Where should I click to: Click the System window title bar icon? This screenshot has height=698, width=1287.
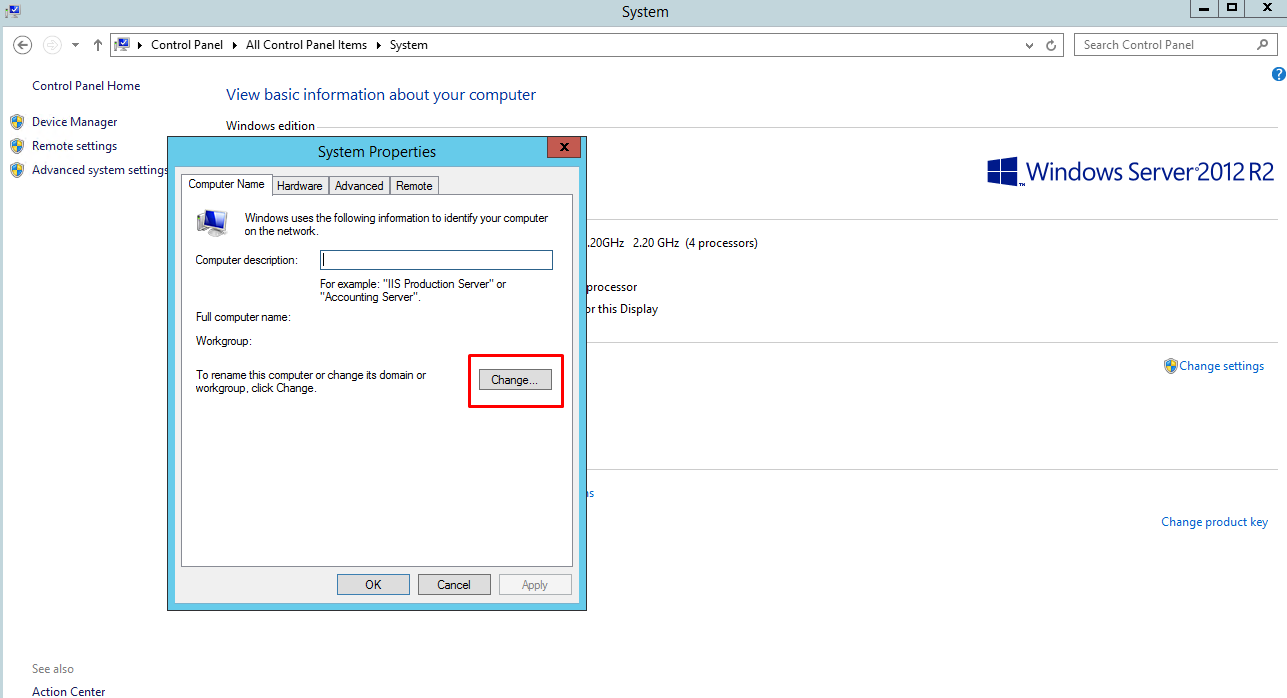click(14, 11)
